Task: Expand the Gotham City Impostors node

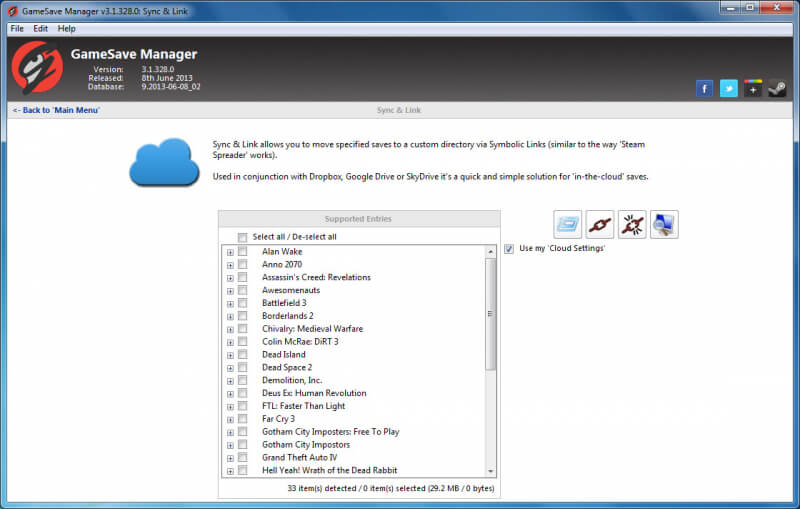Action: click(230, 445)
